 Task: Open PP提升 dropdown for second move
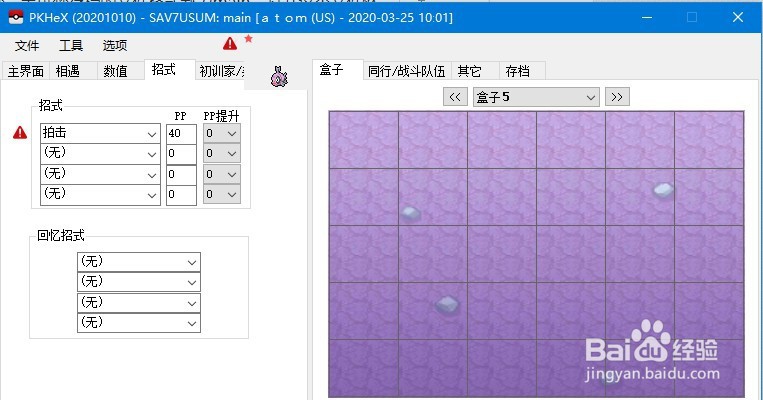tap(222, 153)
